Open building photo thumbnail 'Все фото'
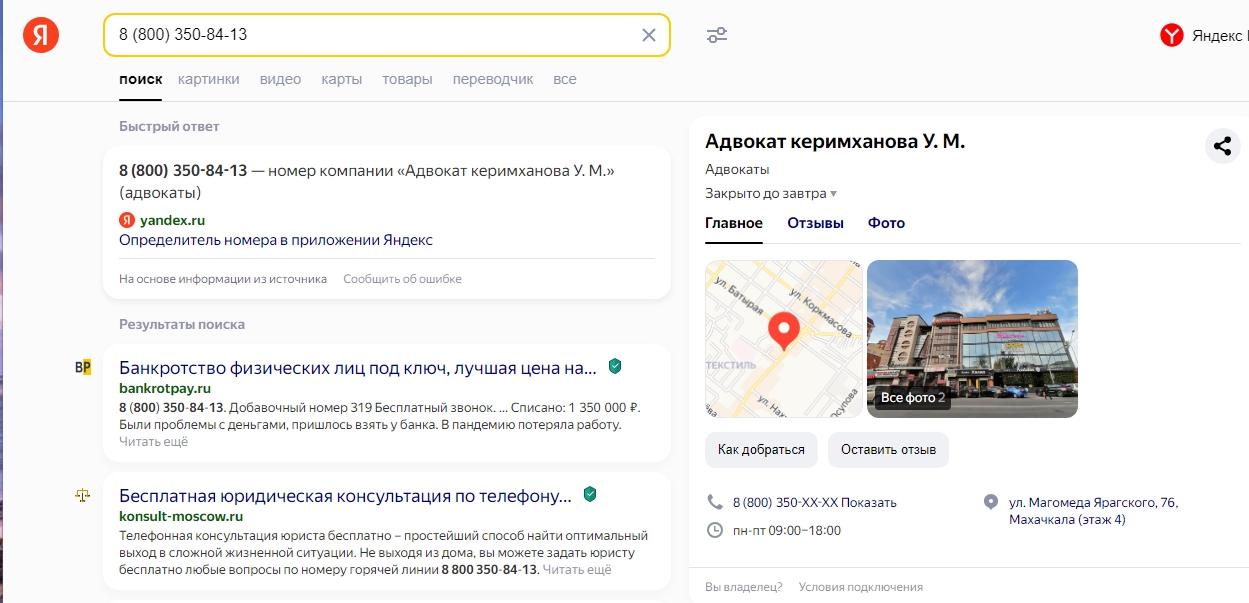The height and width of the screenshot is (603, 1249). [x=972, y=338]
